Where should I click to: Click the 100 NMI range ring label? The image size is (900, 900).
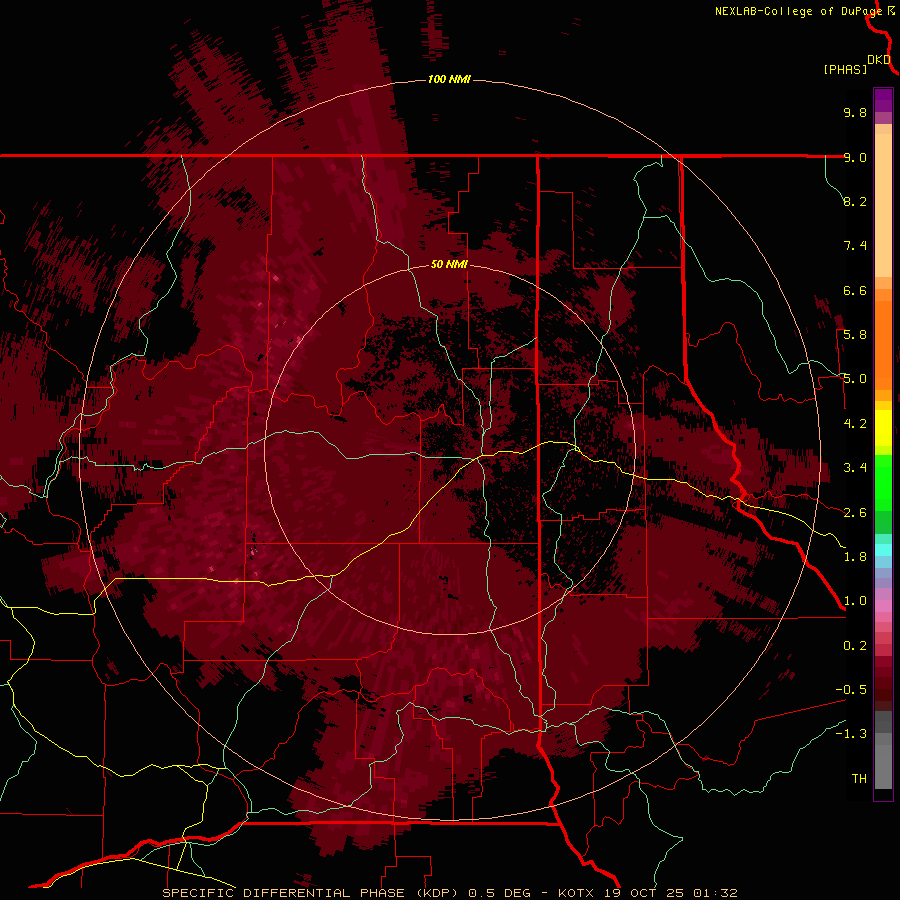[449, 79]
